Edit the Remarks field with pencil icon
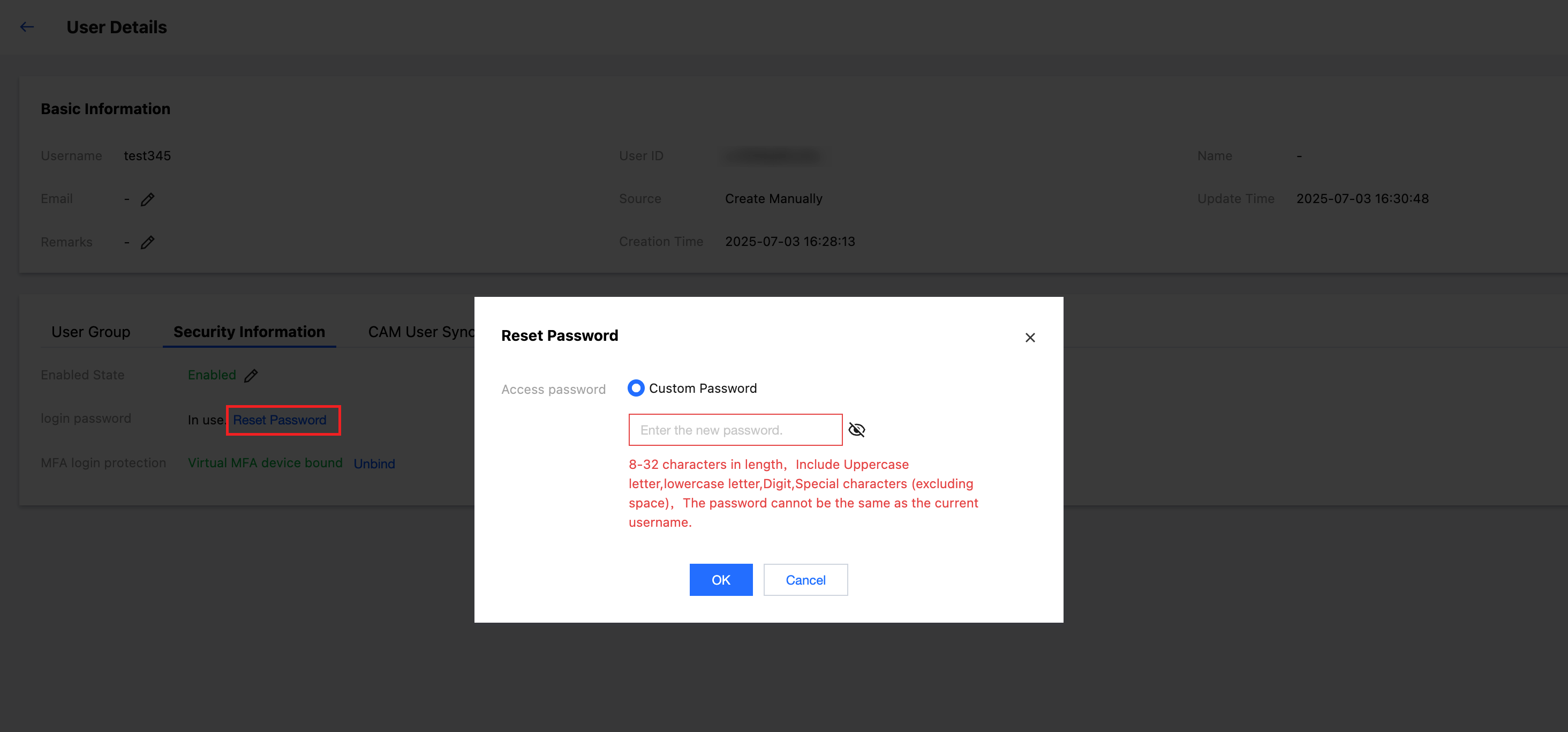Screen dimensions: 1568x732 coord(147,242)
